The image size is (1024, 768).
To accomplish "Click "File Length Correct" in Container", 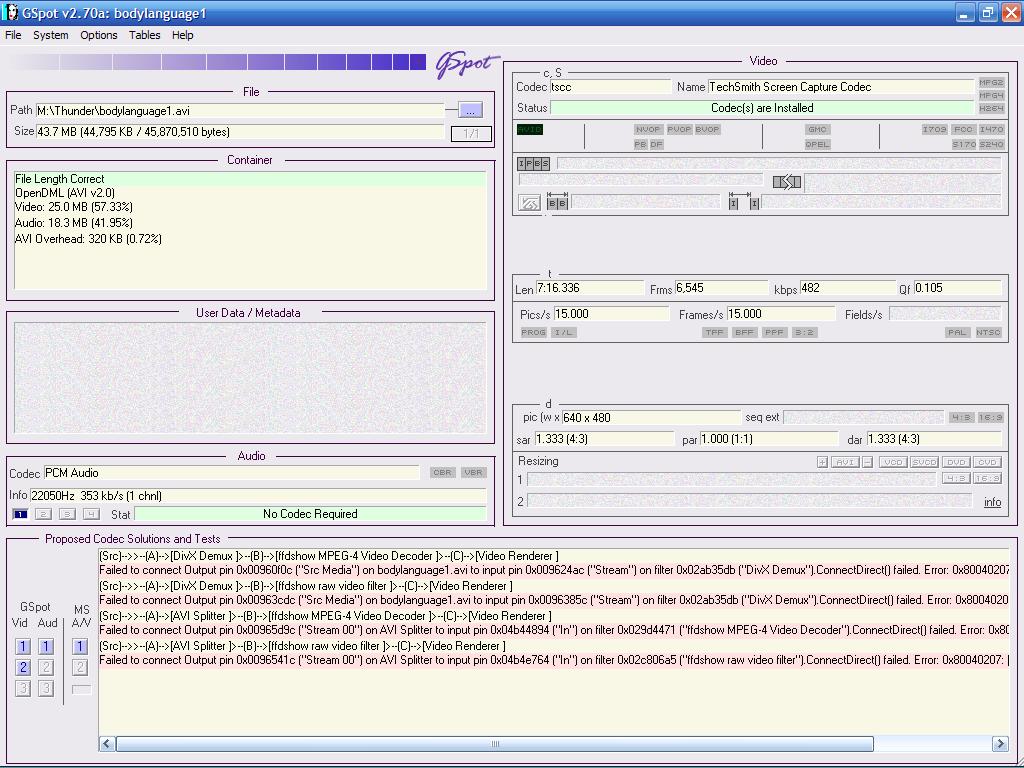I will coord(59,179).
